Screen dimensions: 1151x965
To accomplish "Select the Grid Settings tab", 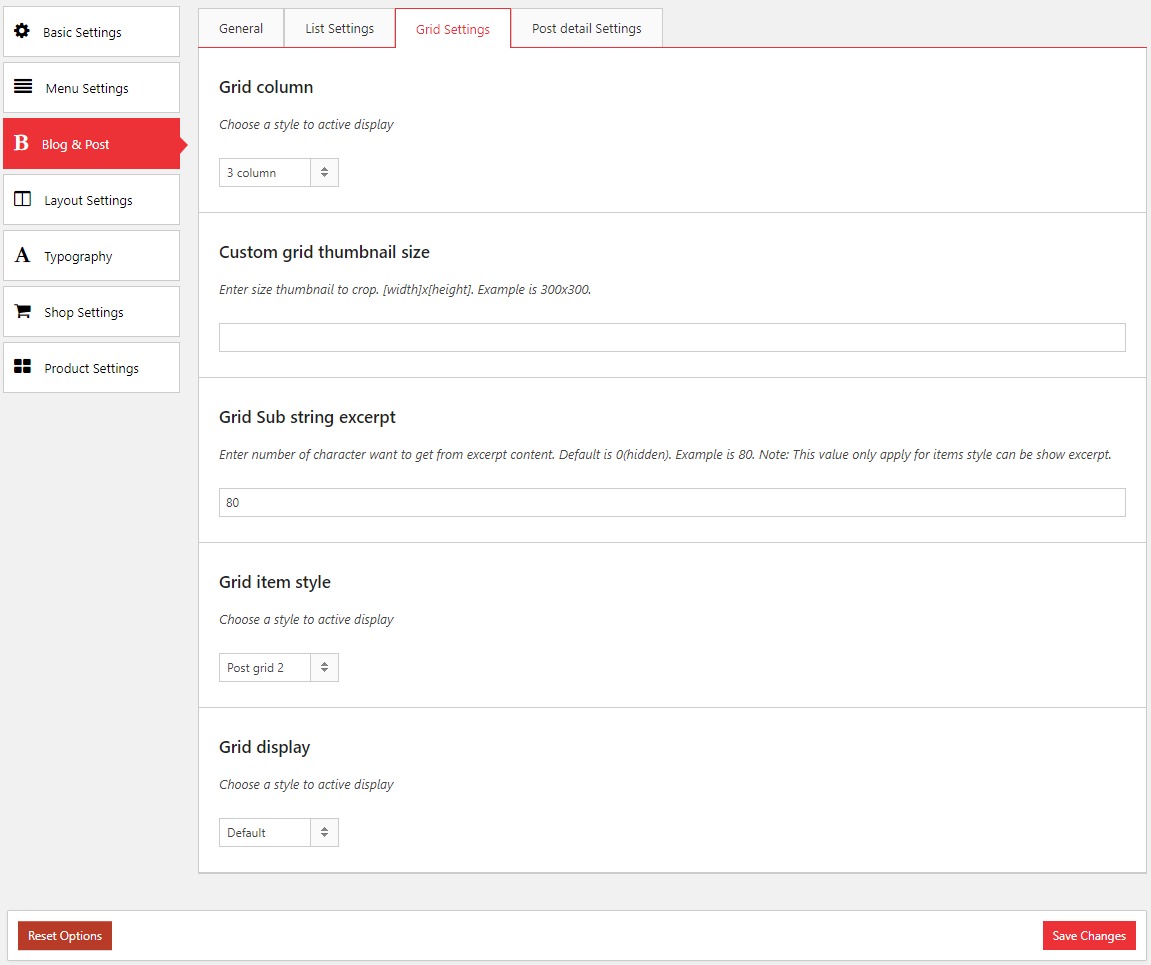I will click(x=452, y=29).
